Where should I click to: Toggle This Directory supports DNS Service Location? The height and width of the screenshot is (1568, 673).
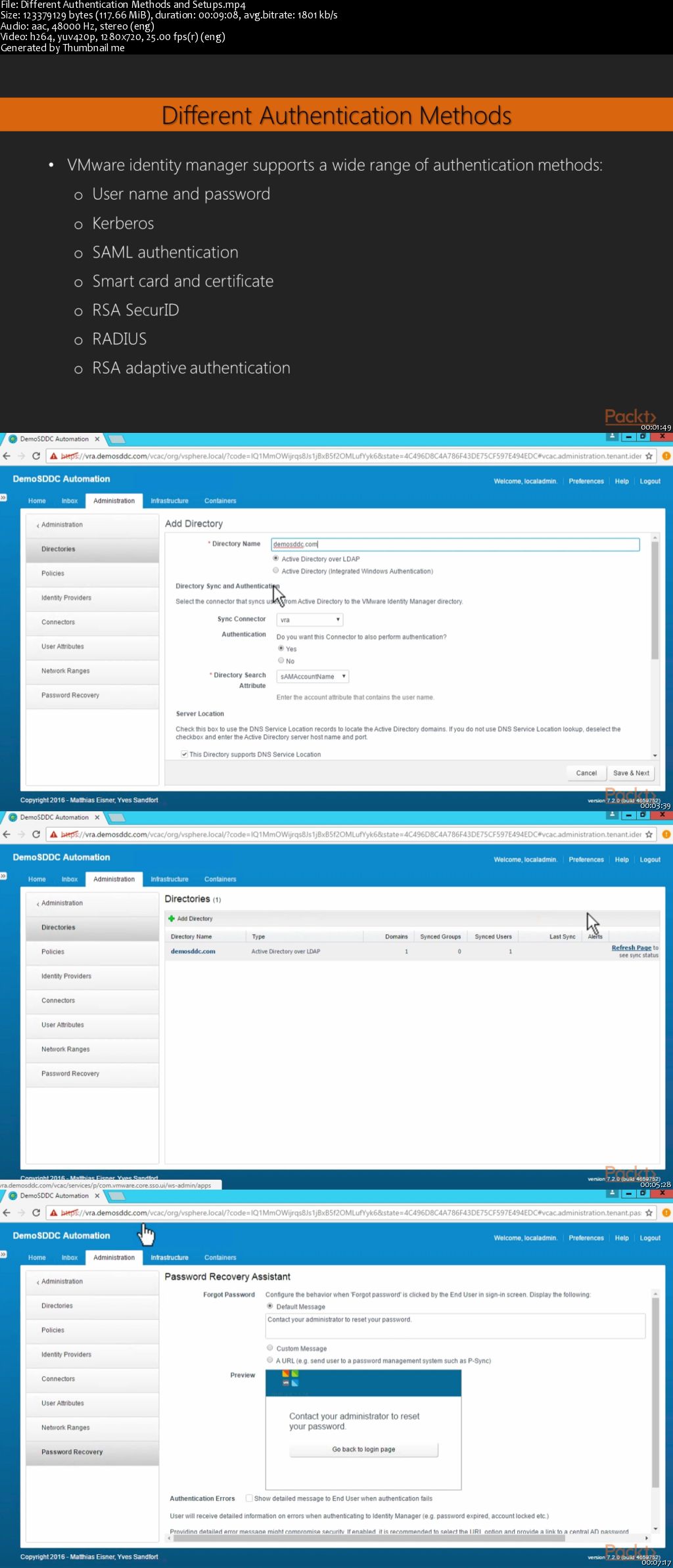185,754
